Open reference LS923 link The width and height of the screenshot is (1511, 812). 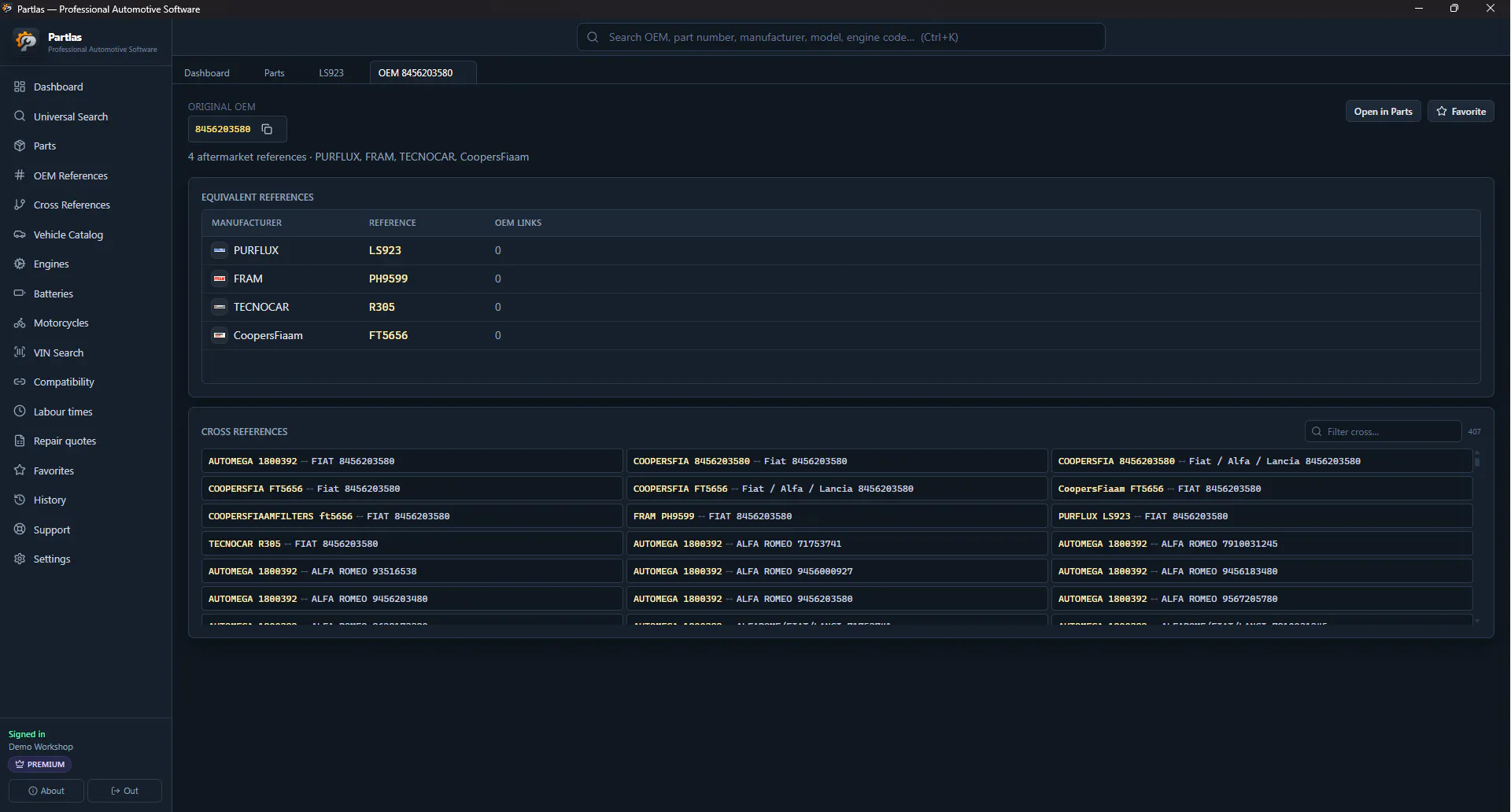tap(385, 250)
